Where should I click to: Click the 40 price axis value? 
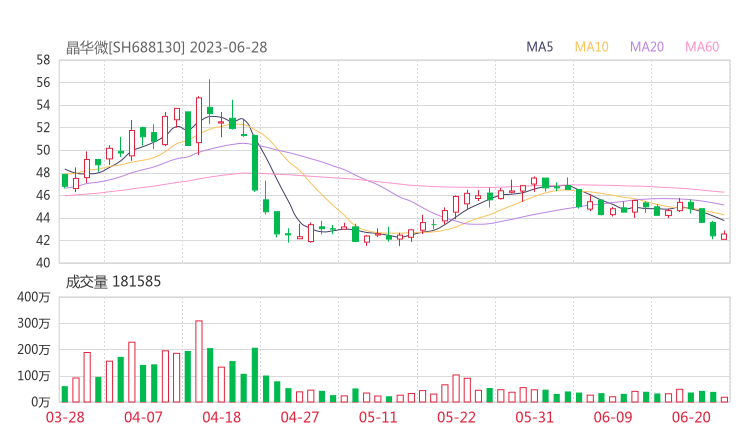(x=43, y=263)
